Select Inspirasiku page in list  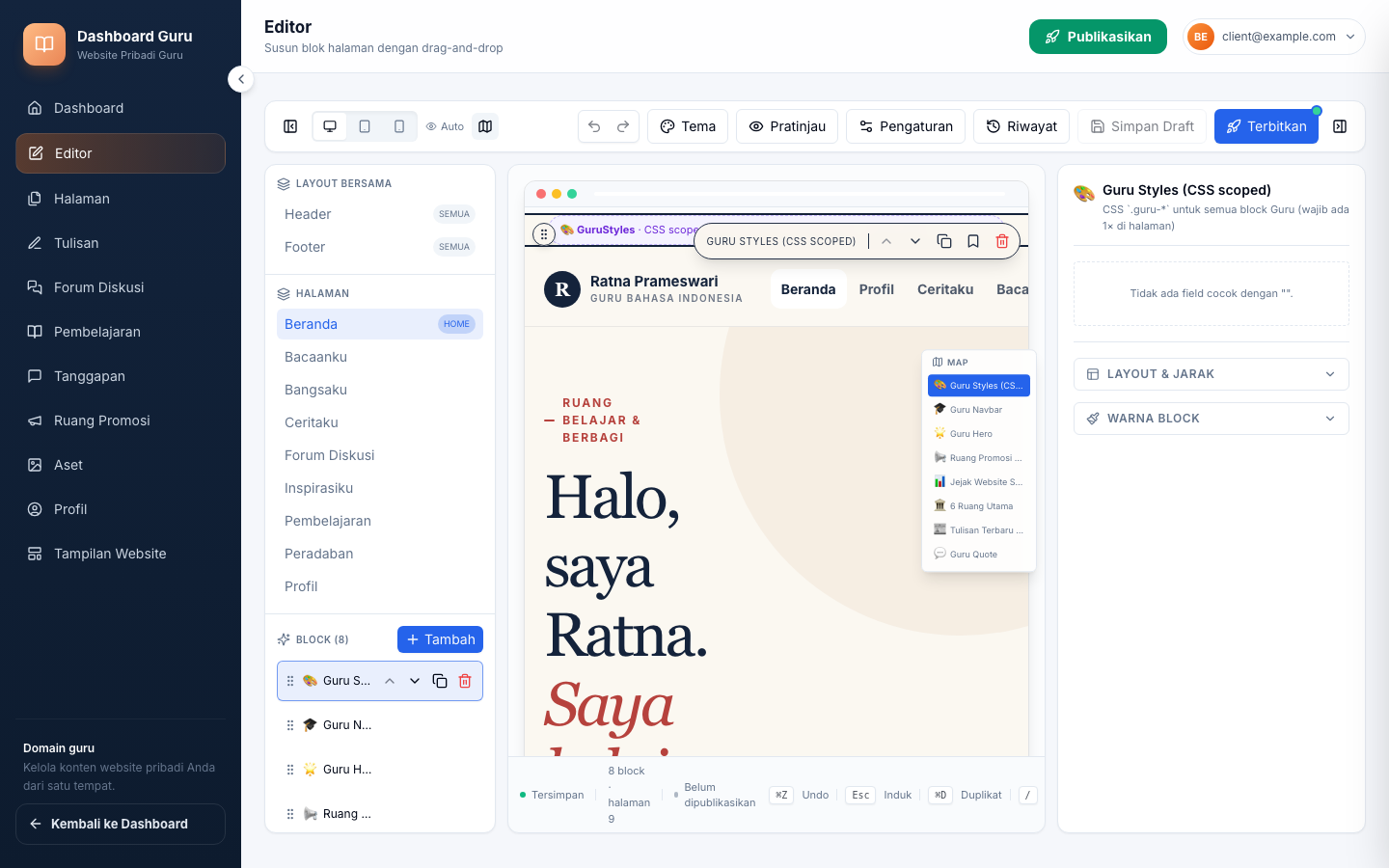[380, 488]
